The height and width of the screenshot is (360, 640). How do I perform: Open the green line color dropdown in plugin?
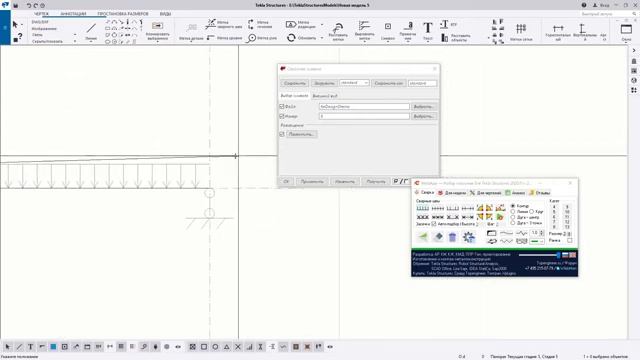pyautogui.click(x=537, y=241)
